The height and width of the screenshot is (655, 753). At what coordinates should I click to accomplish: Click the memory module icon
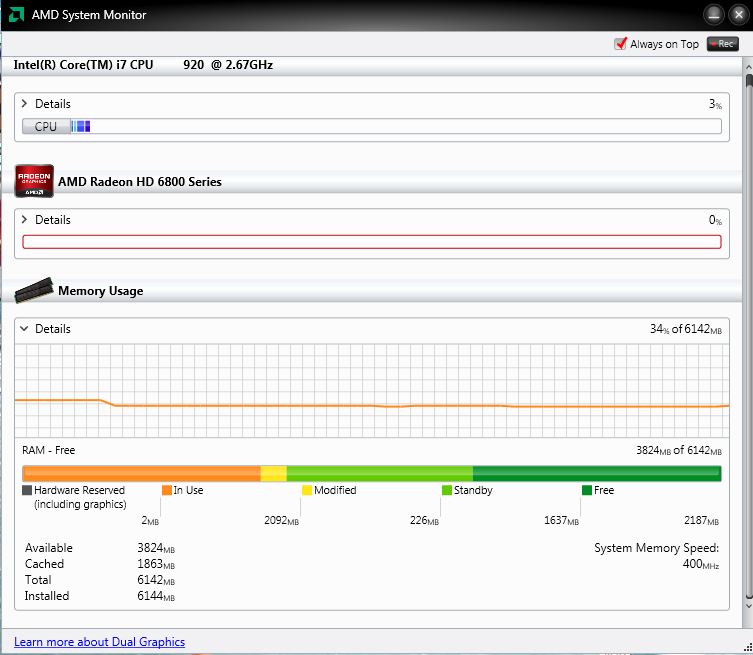coord(34,290)
